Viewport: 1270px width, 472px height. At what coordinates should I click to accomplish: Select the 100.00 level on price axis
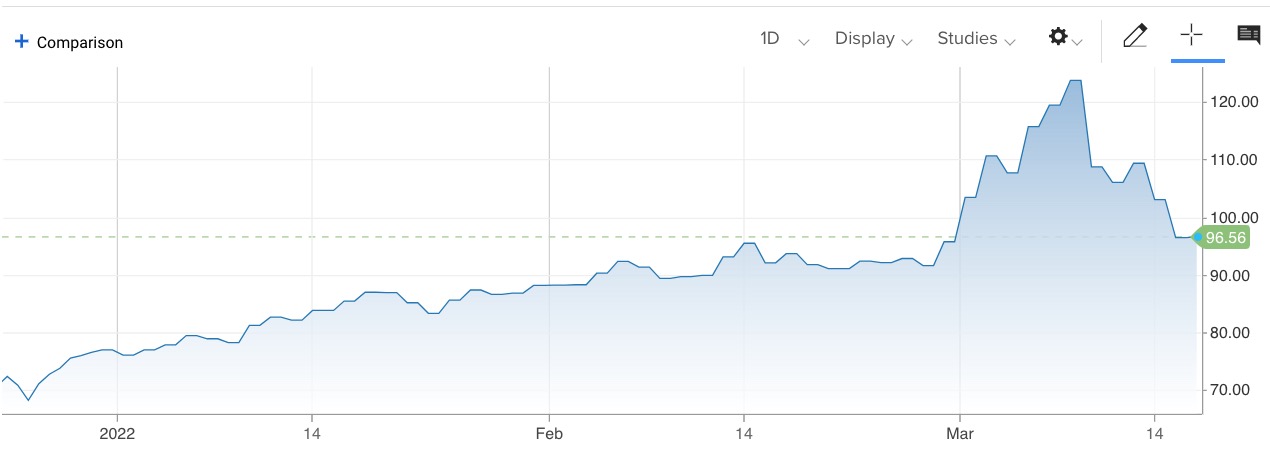click(1233, 218)
